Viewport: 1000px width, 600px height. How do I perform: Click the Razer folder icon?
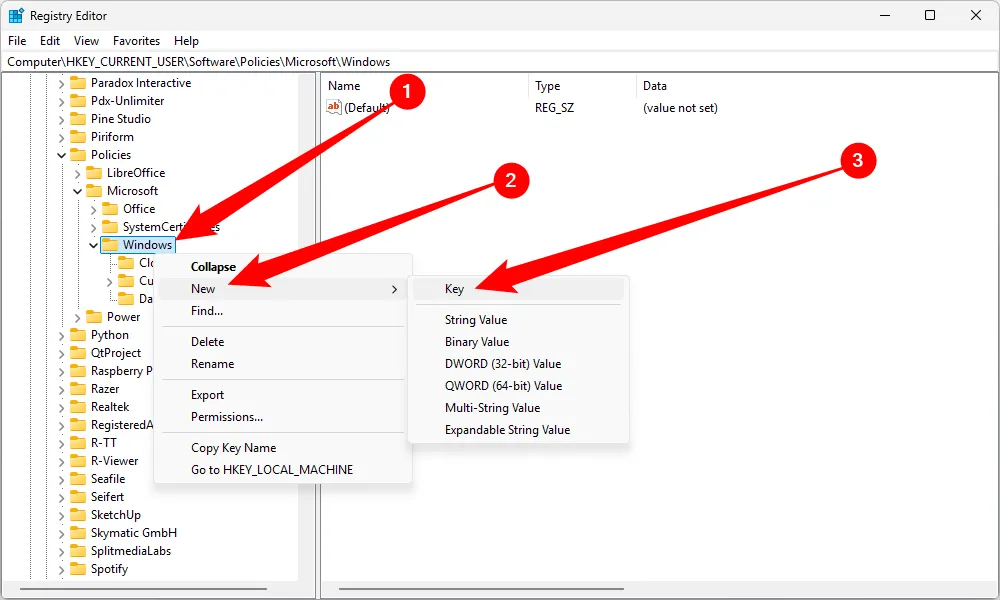79,388
